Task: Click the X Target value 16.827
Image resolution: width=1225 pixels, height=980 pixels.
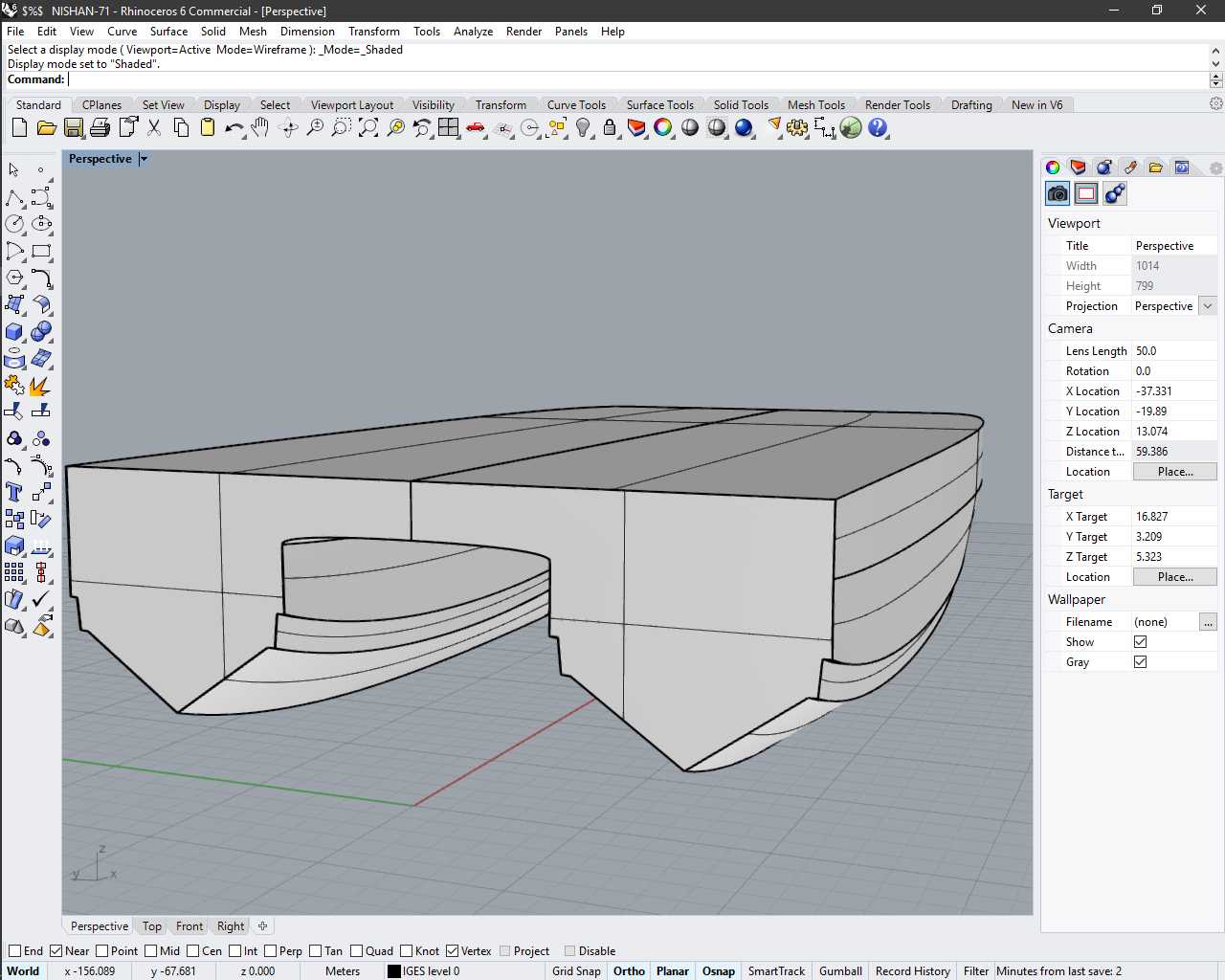Action: point(1174,517)
